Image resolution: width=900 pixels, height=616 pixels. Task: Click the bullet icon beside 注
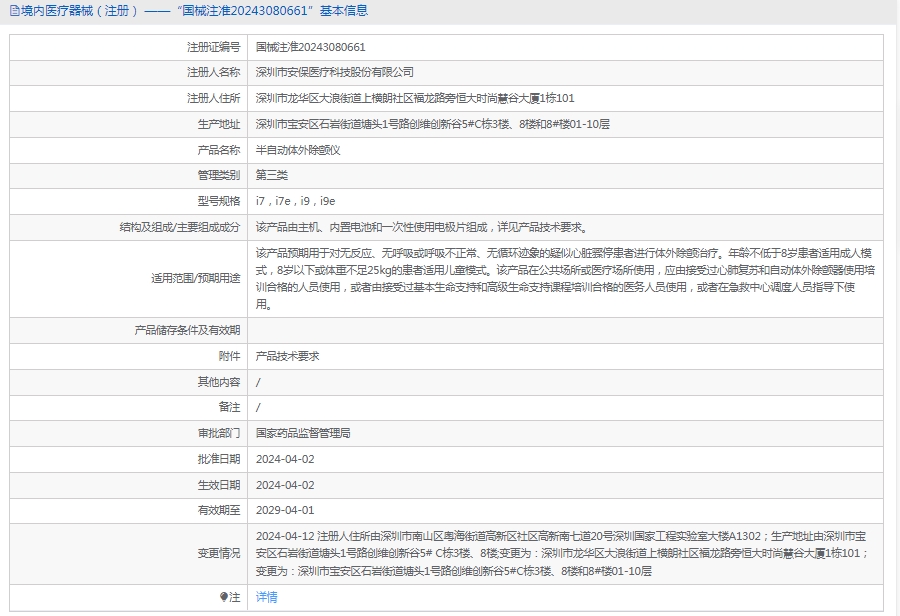(224, 597)
